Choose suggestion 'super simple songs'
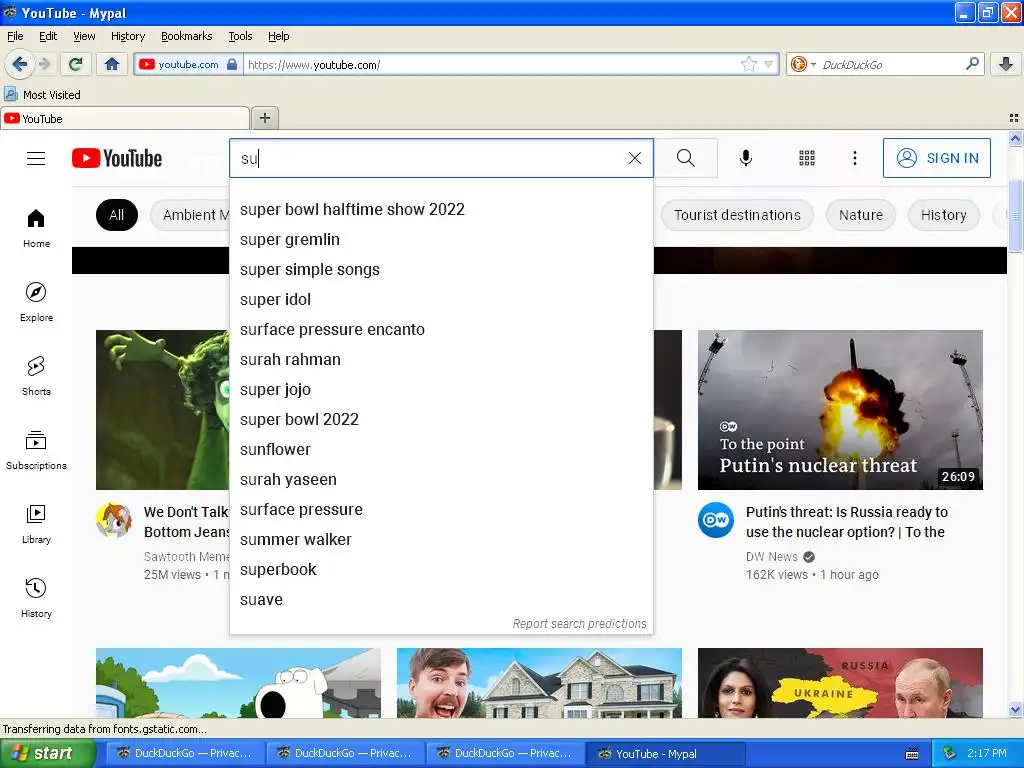The height and width of the screenshot is (768, 1024). click(441, 270)
